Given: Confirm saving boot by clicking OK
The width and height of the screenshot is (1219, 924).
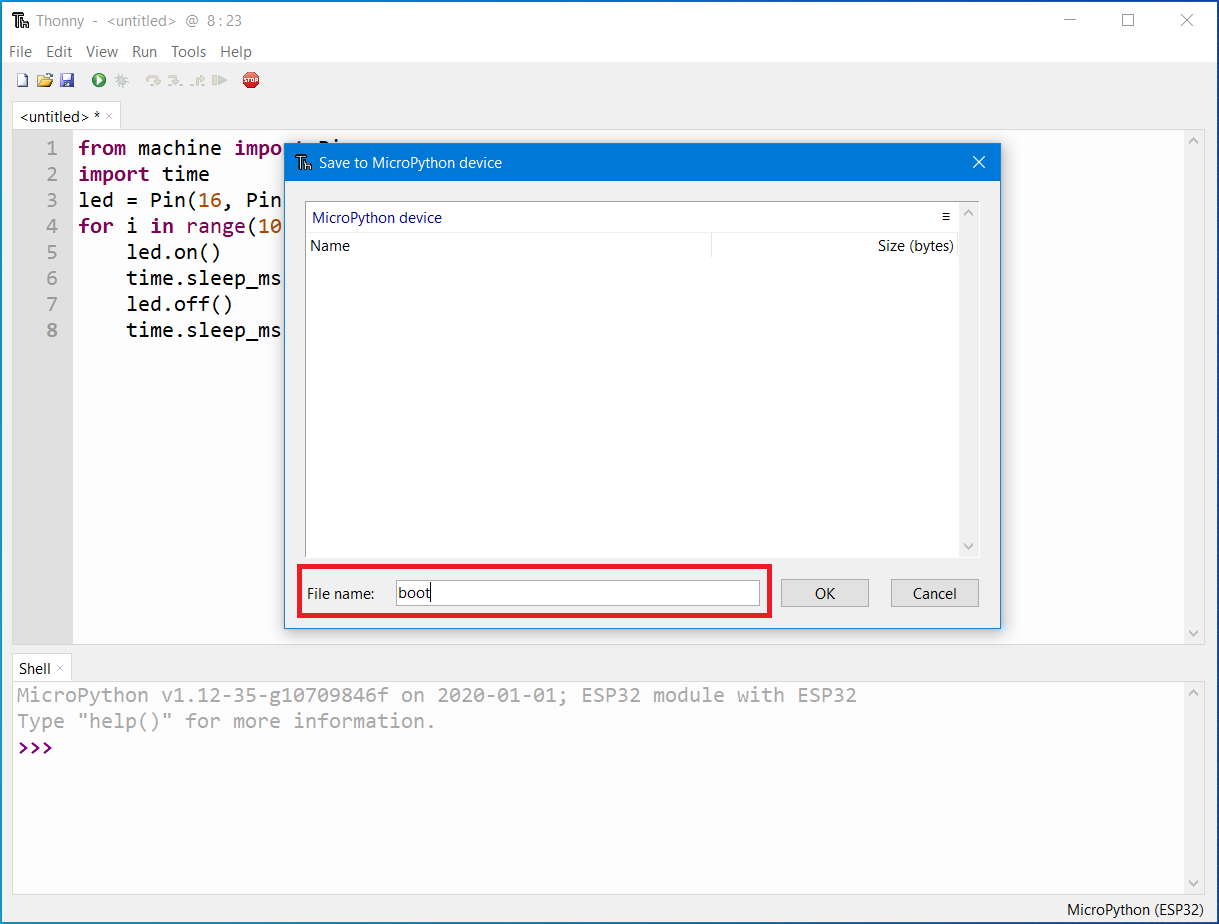Looking at the screenshot, I should (x=824, y=592).
